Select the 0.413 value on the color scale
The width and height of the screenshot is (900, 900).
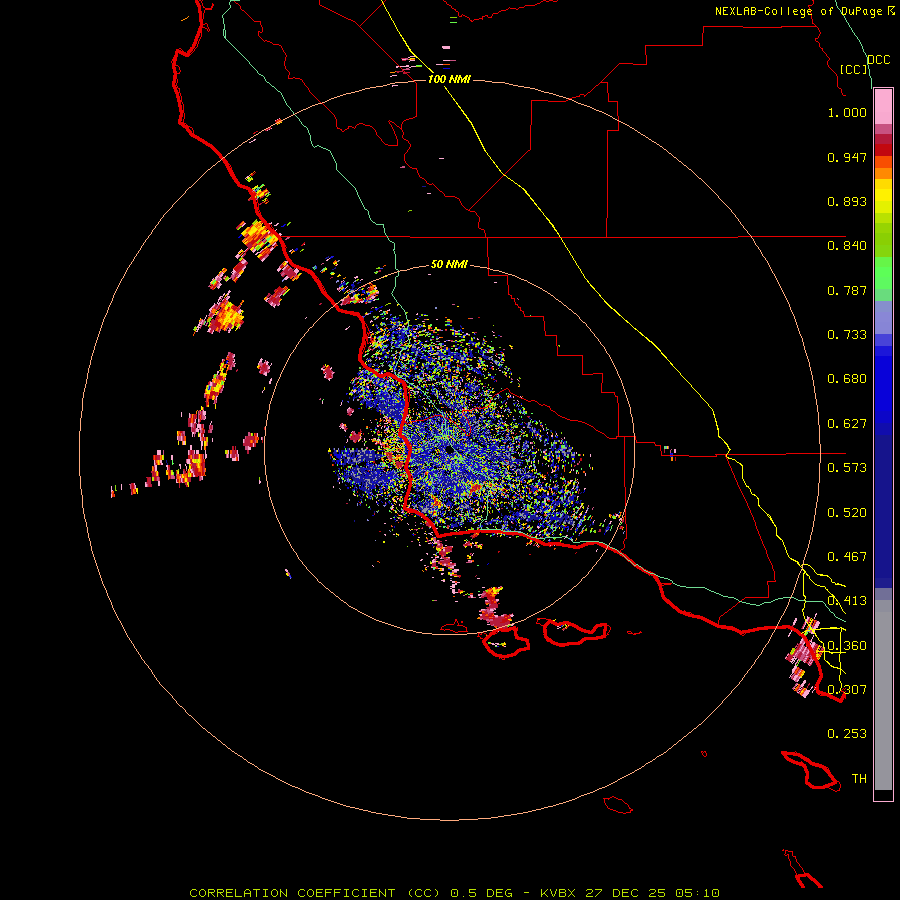click(x=847, y=601)
